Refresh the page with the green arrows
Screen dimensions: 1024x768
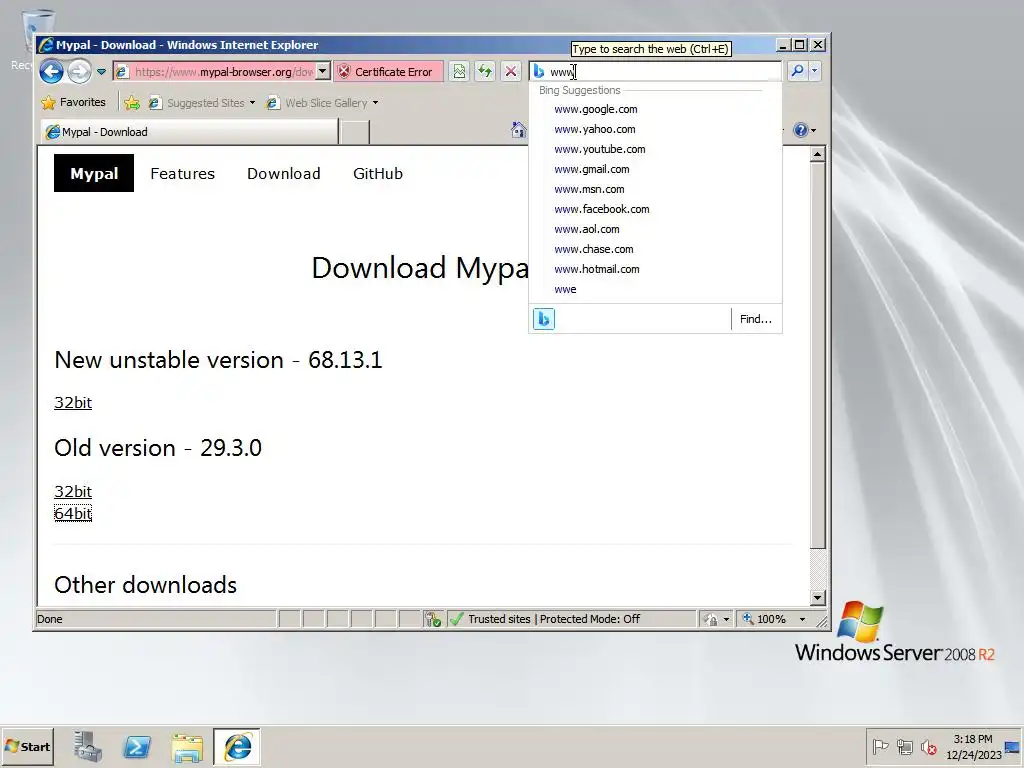(x=485, y=71)
